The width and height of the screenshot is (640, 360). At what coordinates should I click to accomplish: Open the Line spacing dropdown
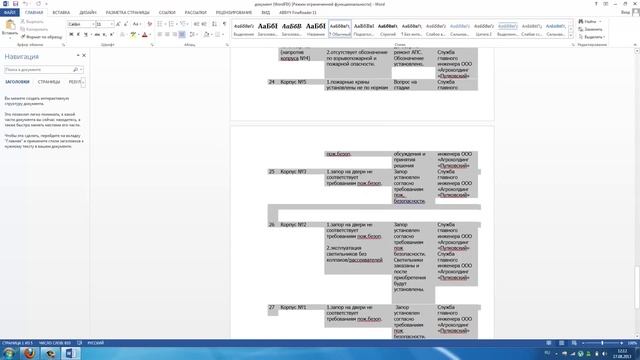tap(193, 35)
